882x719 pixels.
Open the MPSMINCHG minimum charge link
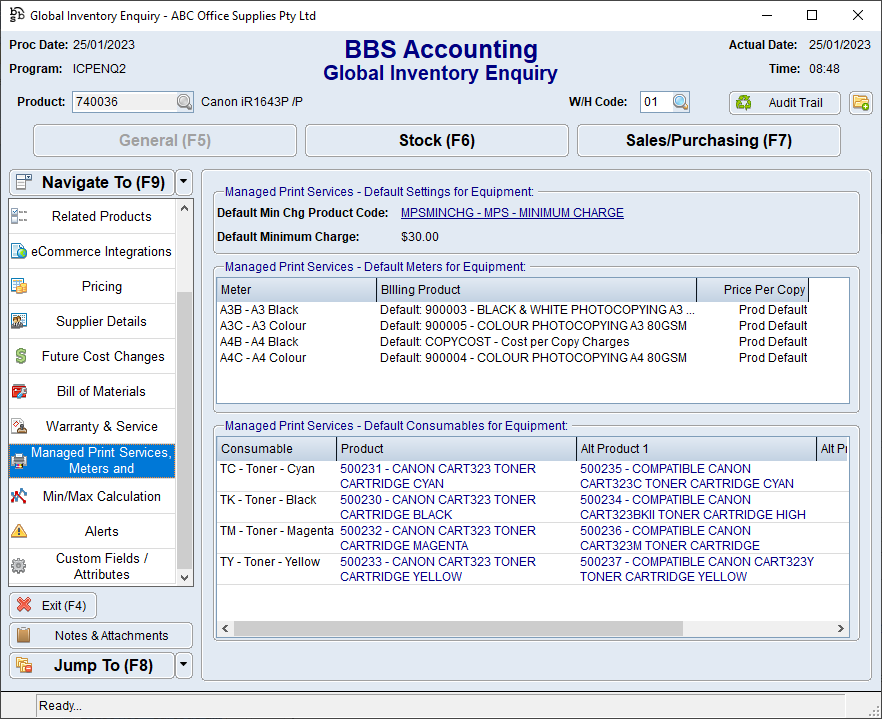pyautogui.click(x=512, y=213)
